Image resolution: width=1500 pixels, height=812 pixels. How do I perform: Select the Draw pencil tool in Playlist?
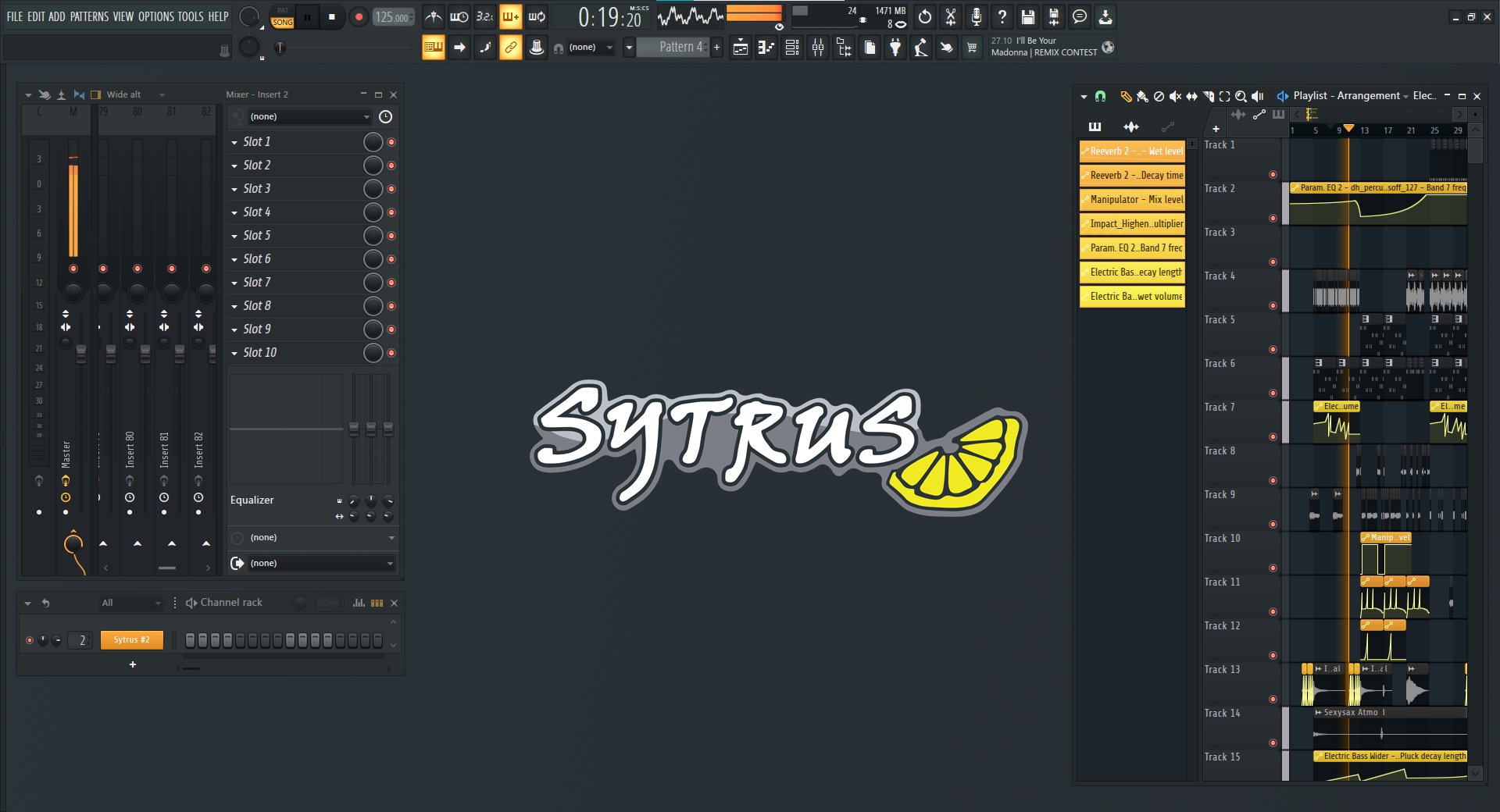click(1126, 96)
